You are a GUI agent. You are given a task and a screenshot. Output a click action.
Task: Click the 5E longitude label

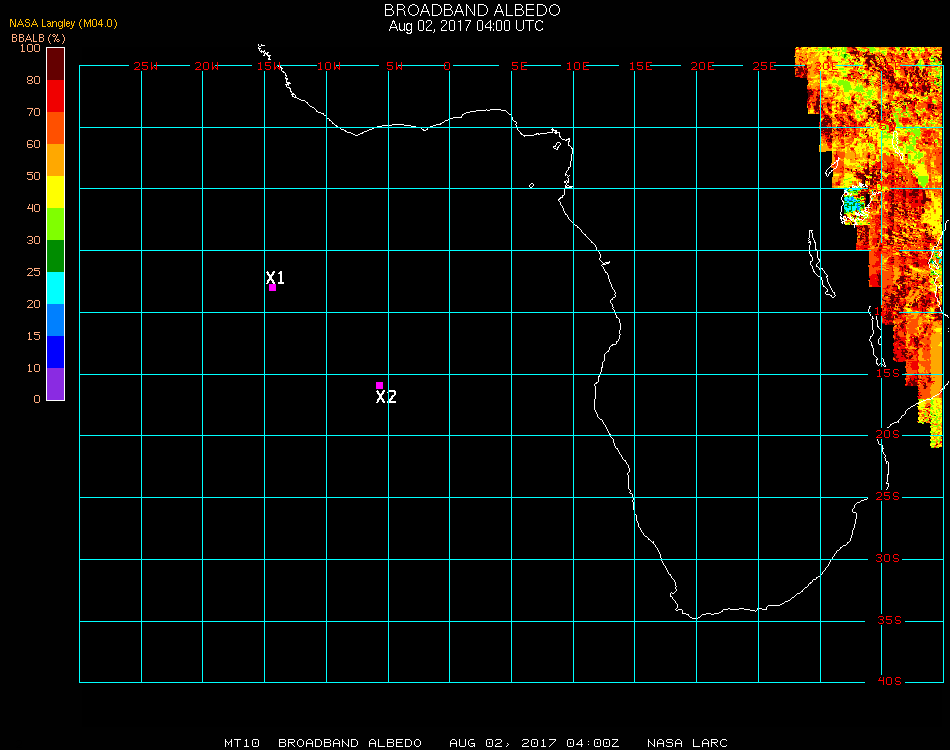click(519, 66)
